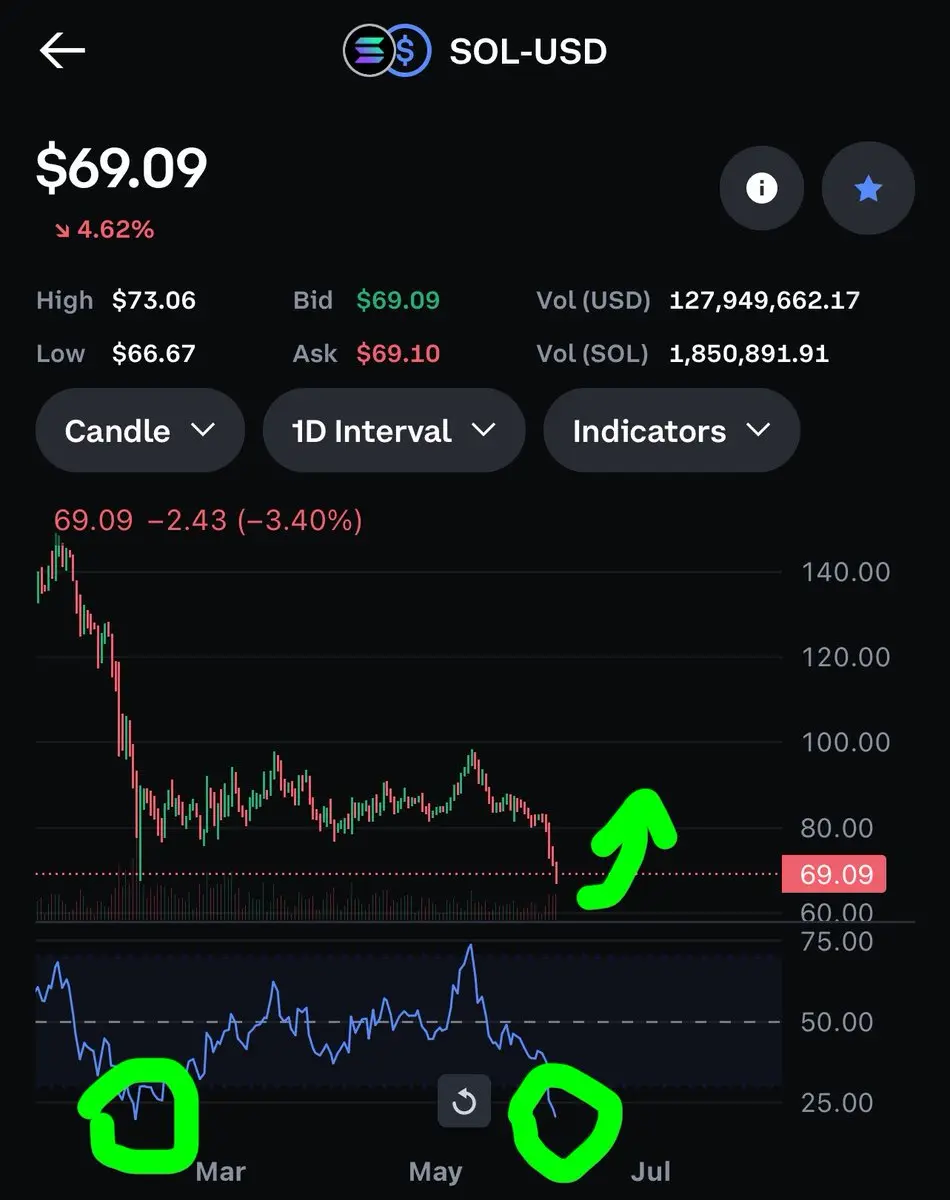This screenshot has width=950, height=1200.
Task: Tap the Mar date axis label
Action: [220, 1171]
